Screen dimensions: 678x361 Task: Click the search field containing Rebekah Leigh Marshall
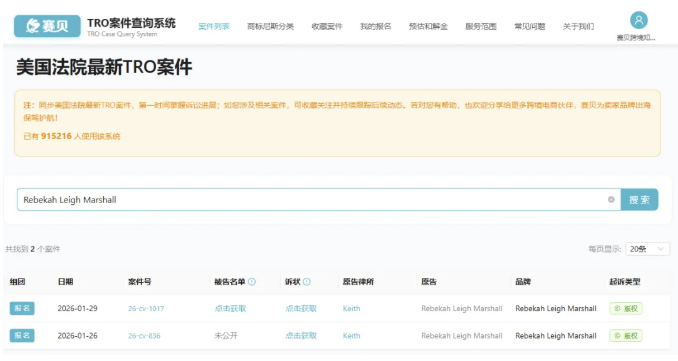[x=319, y=200]
